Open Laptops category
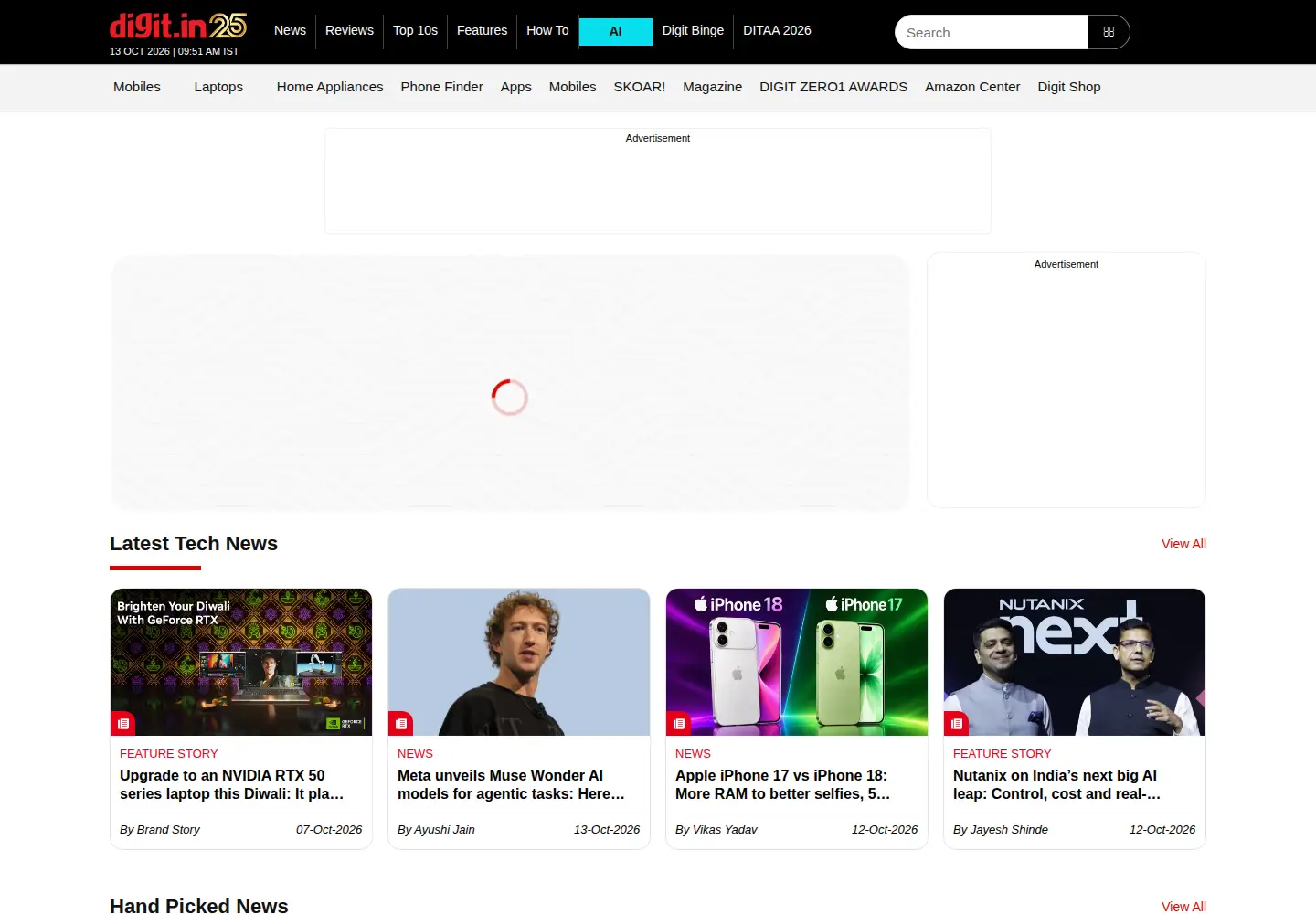 [218, 87]
